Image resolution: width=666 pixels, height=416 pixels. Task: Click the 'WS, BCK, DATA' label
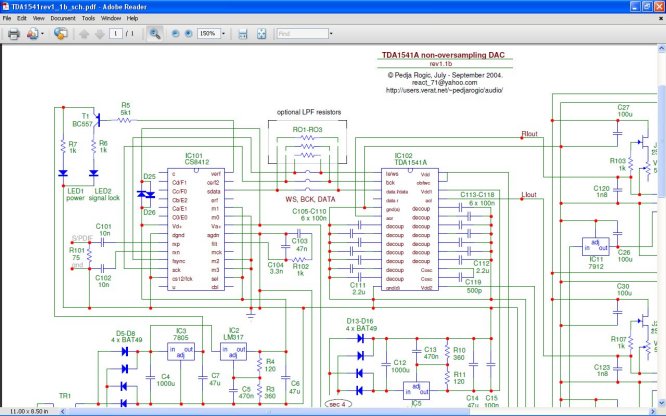pos(310,199)
